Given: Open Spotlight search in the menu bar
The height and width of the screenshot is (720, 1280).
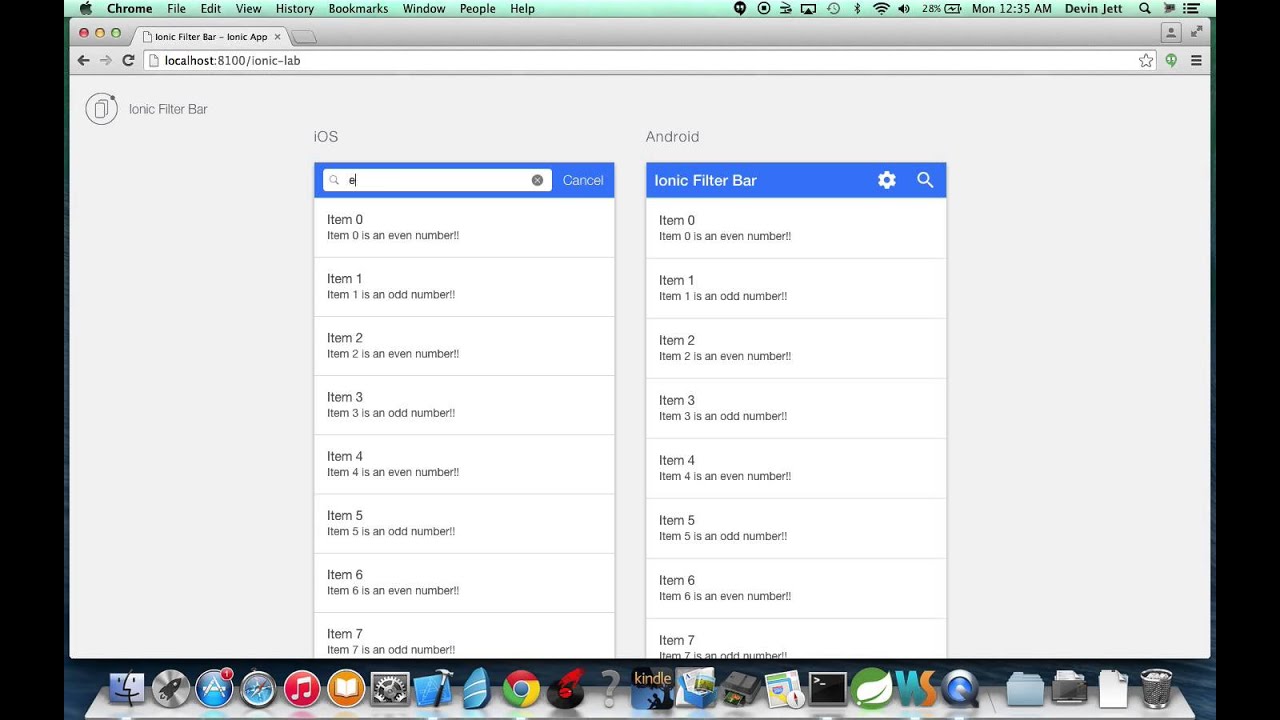Looking at the screenshot, I should pos(1145,8).
